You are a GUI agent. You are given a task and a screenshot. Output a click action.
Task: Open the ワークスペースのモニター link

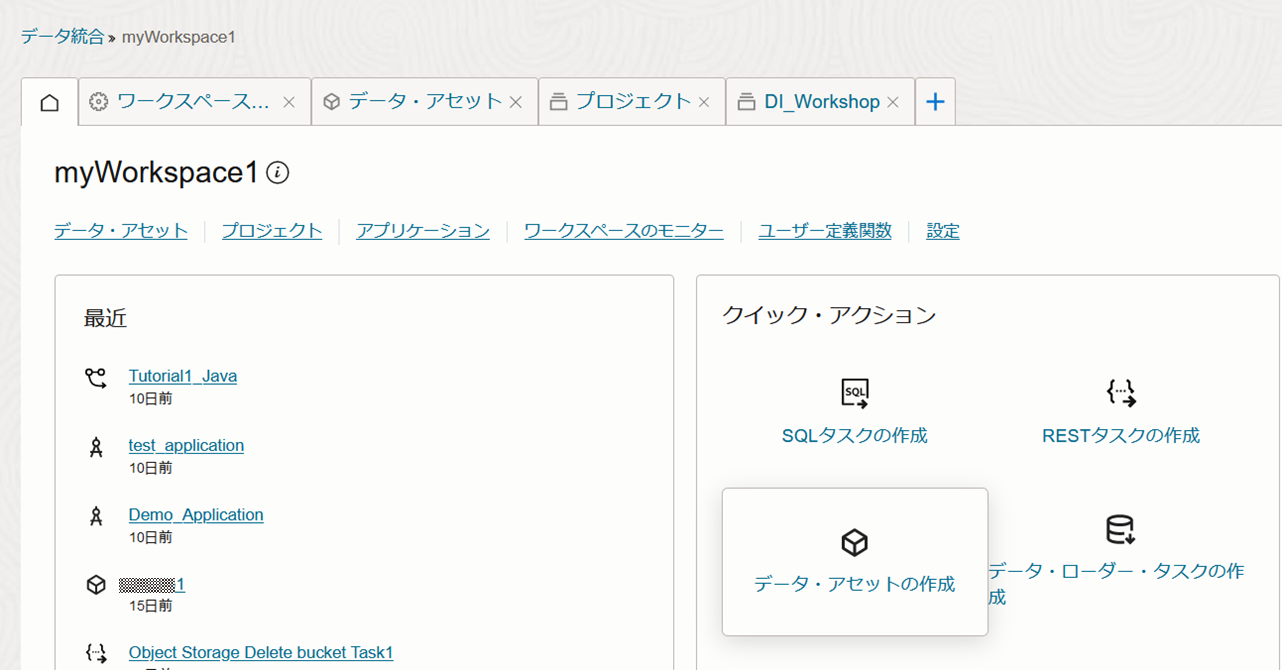pos(624,231)
